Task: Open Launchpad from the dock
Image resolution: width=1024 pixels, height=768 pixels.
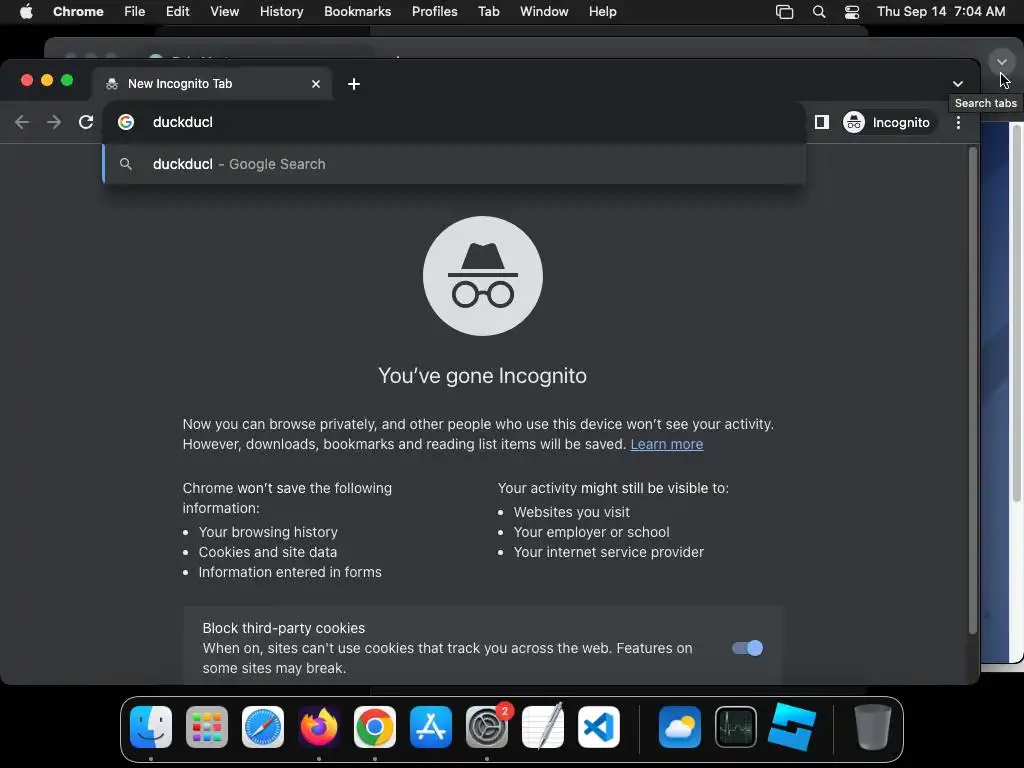Action: [x=207, y=727]
